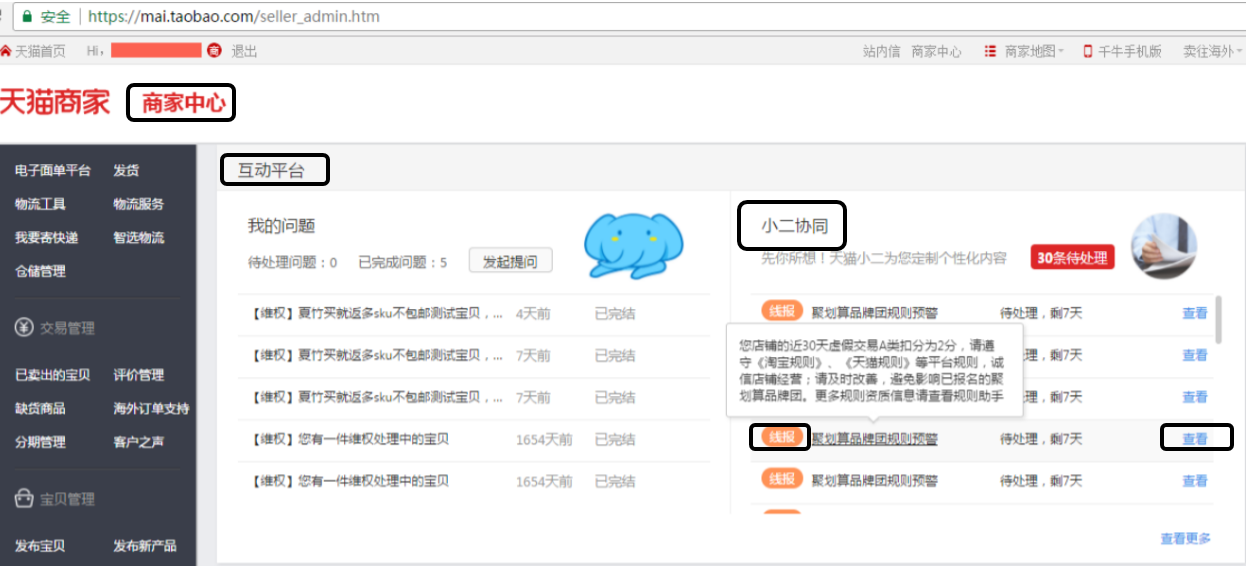Image resolution: width=1249 pixels, height=566 pixels.
Task: Click the 已完结 status of the 4天前 question
Action: click(x=615, y=313)
